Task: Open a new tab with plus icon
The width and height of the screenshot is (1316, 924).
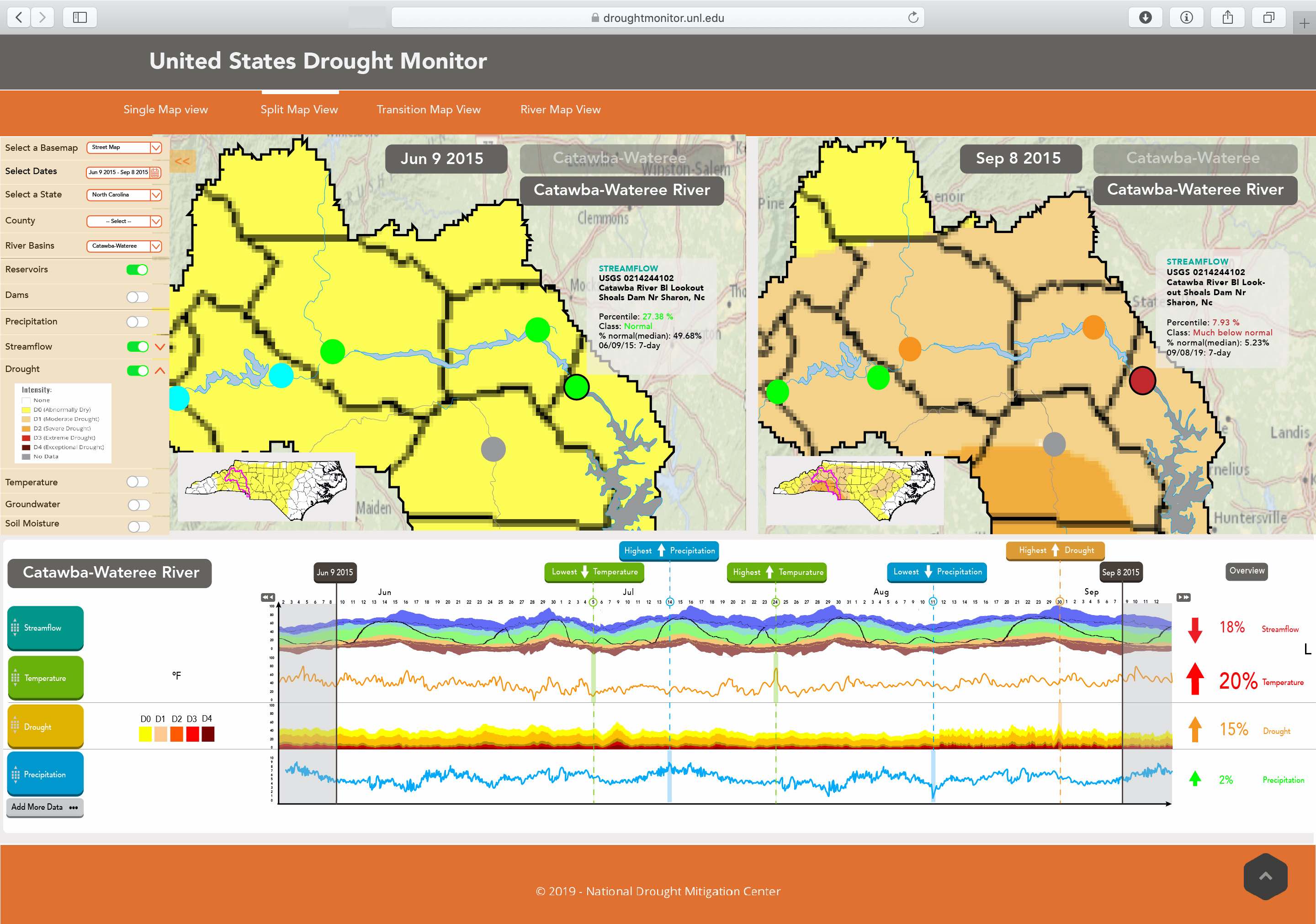Action: tap(1305, 23)
